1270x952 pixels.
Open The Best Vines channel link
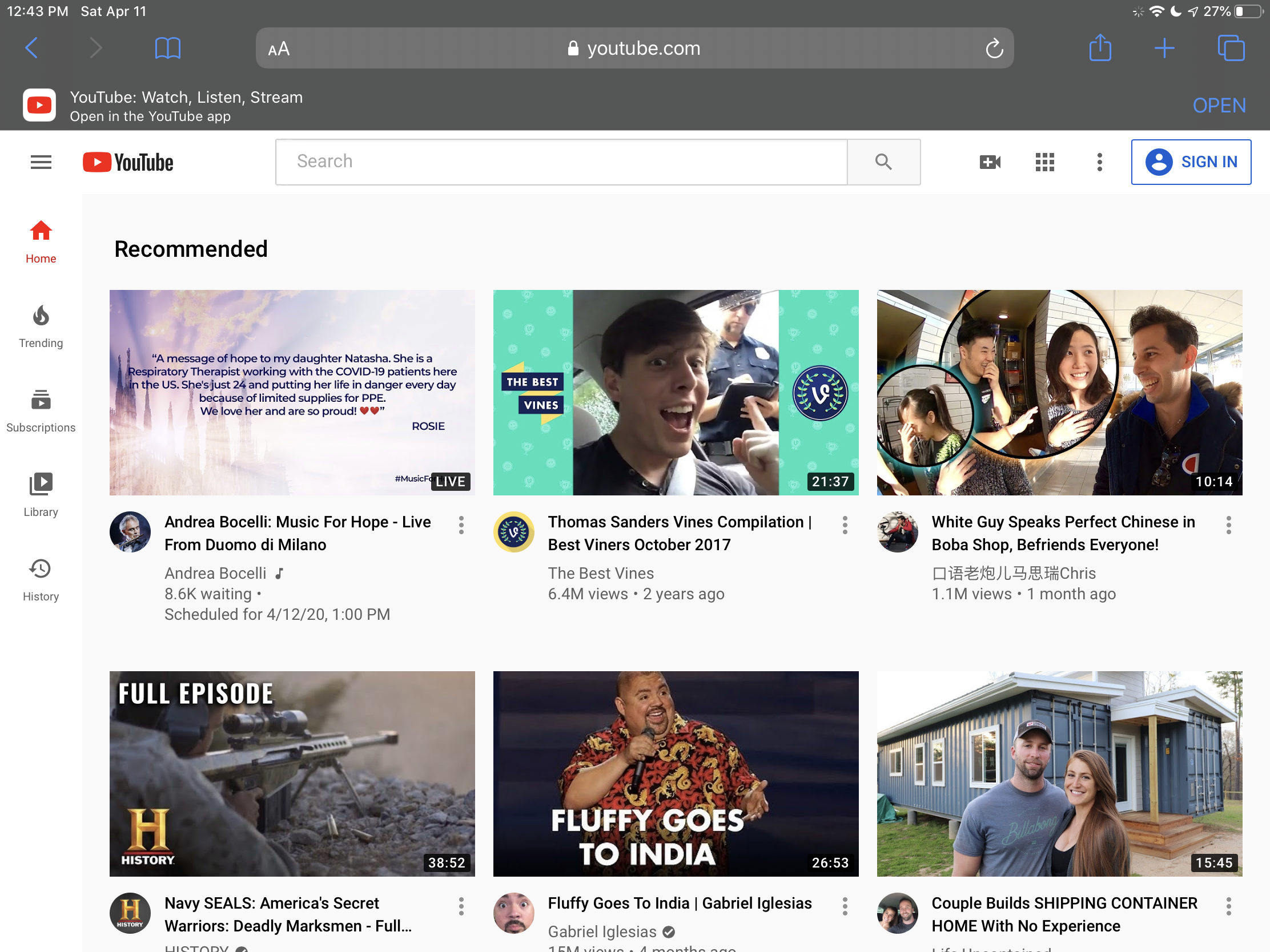[x=601, y=573]
